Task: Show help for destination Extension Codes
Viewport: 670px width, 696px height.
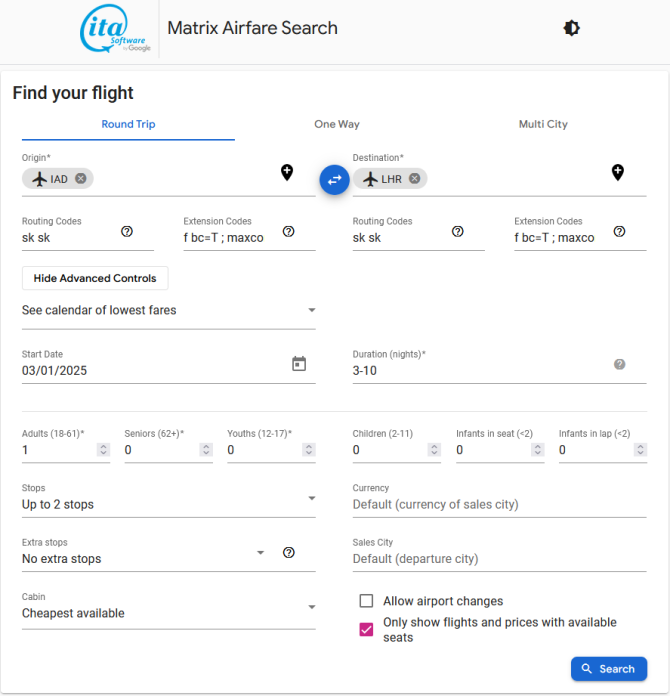Action: 619,231
